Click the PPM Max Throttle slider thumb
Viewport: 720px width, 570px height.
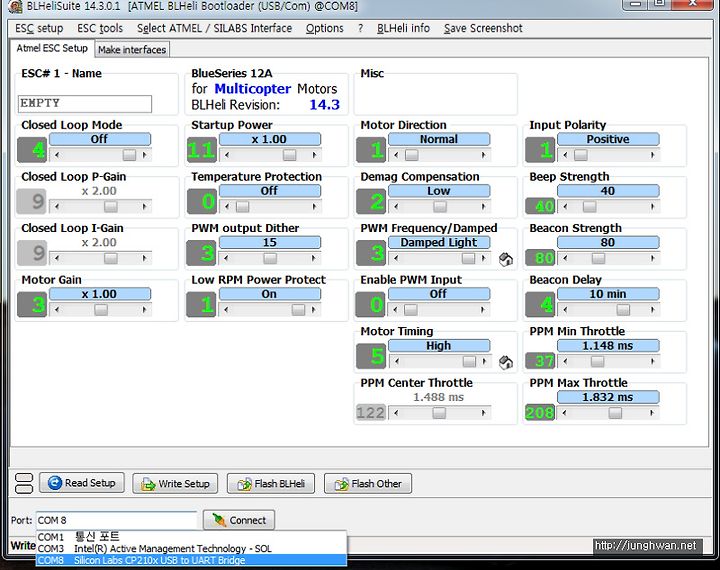tap(615, 413)
